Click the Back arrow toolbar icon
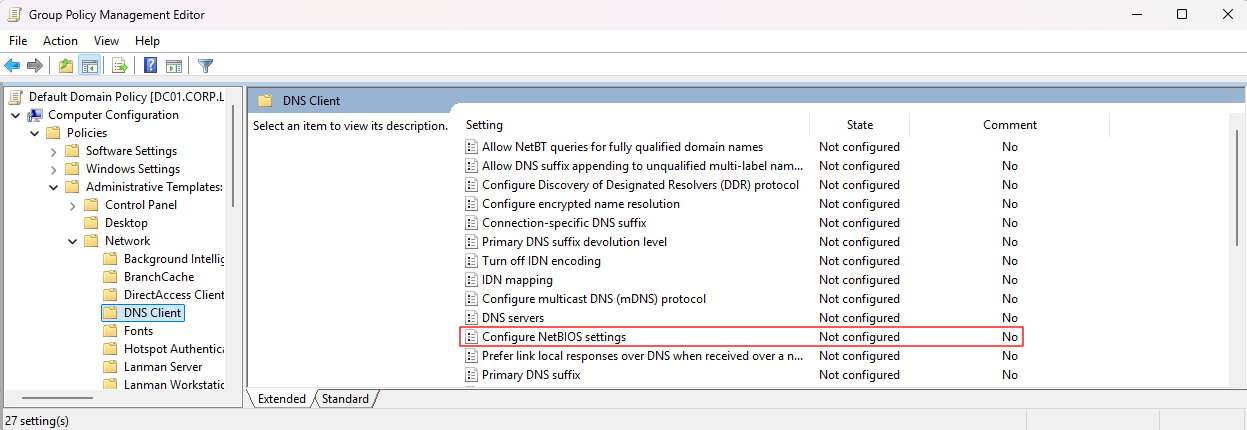 click(12, 66)
